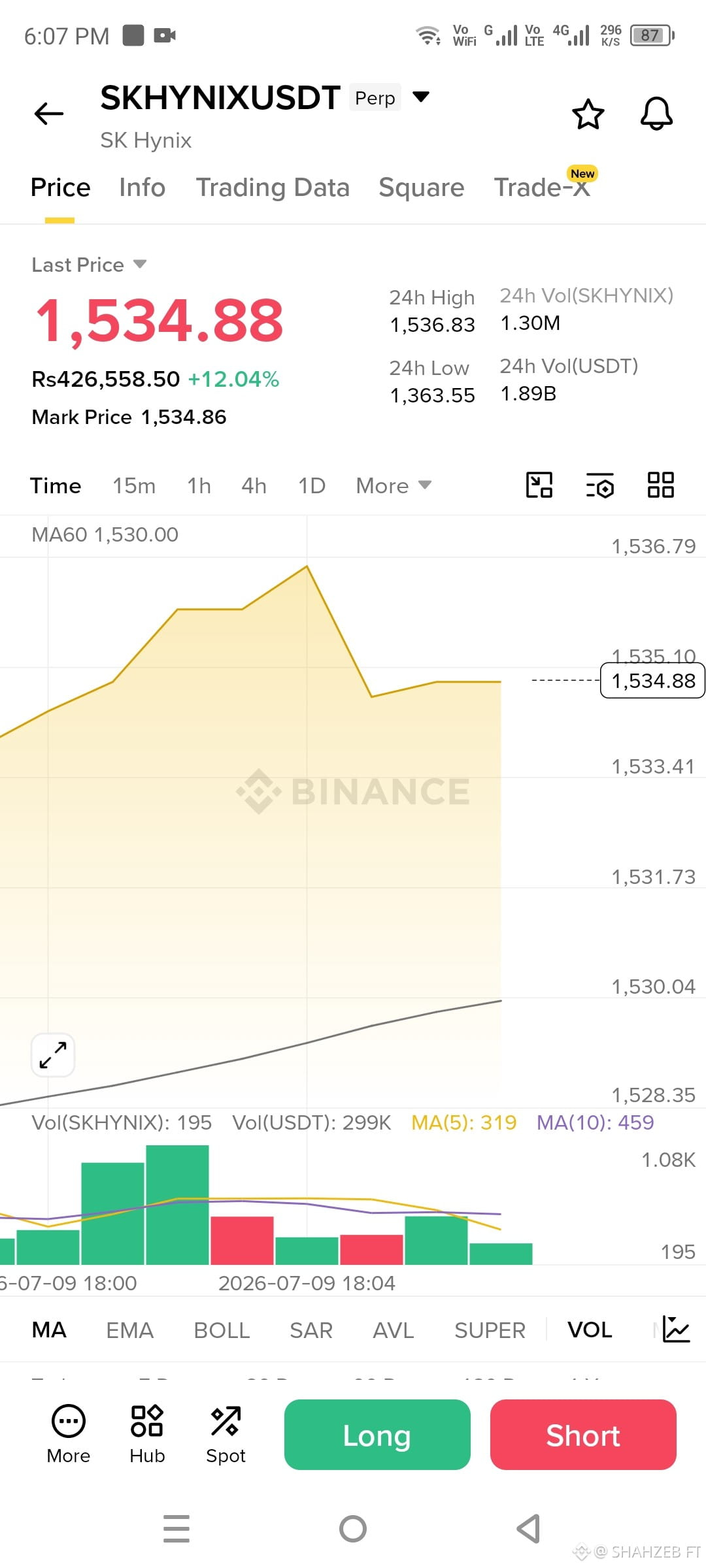The width and height of the screenshot is (706, 1568).
Task: Switch to the Info tab
Action: coord(142,188)
